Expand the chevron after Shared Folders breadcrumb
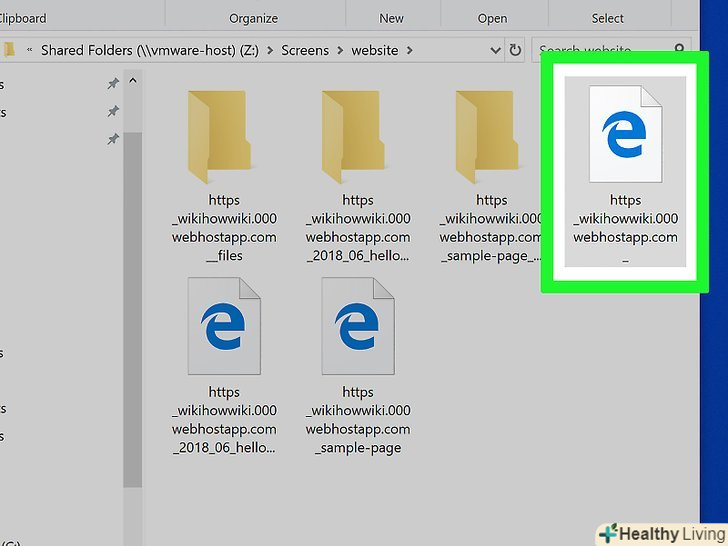This screenshot has width=728, height=546. point(270,50)
